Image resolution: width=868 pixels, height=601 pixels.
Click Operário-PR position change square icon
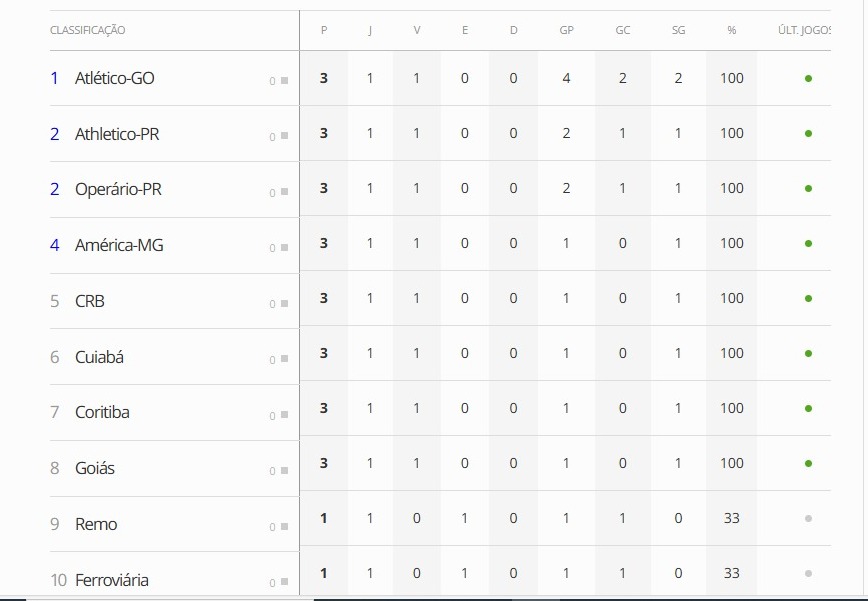coord(285,191)
